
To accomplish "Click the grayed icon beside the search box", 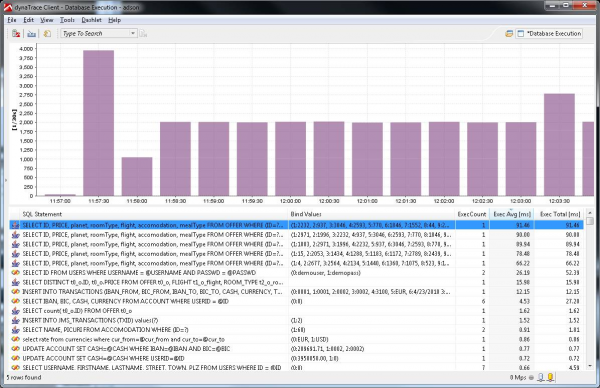I will pos(143,34).
